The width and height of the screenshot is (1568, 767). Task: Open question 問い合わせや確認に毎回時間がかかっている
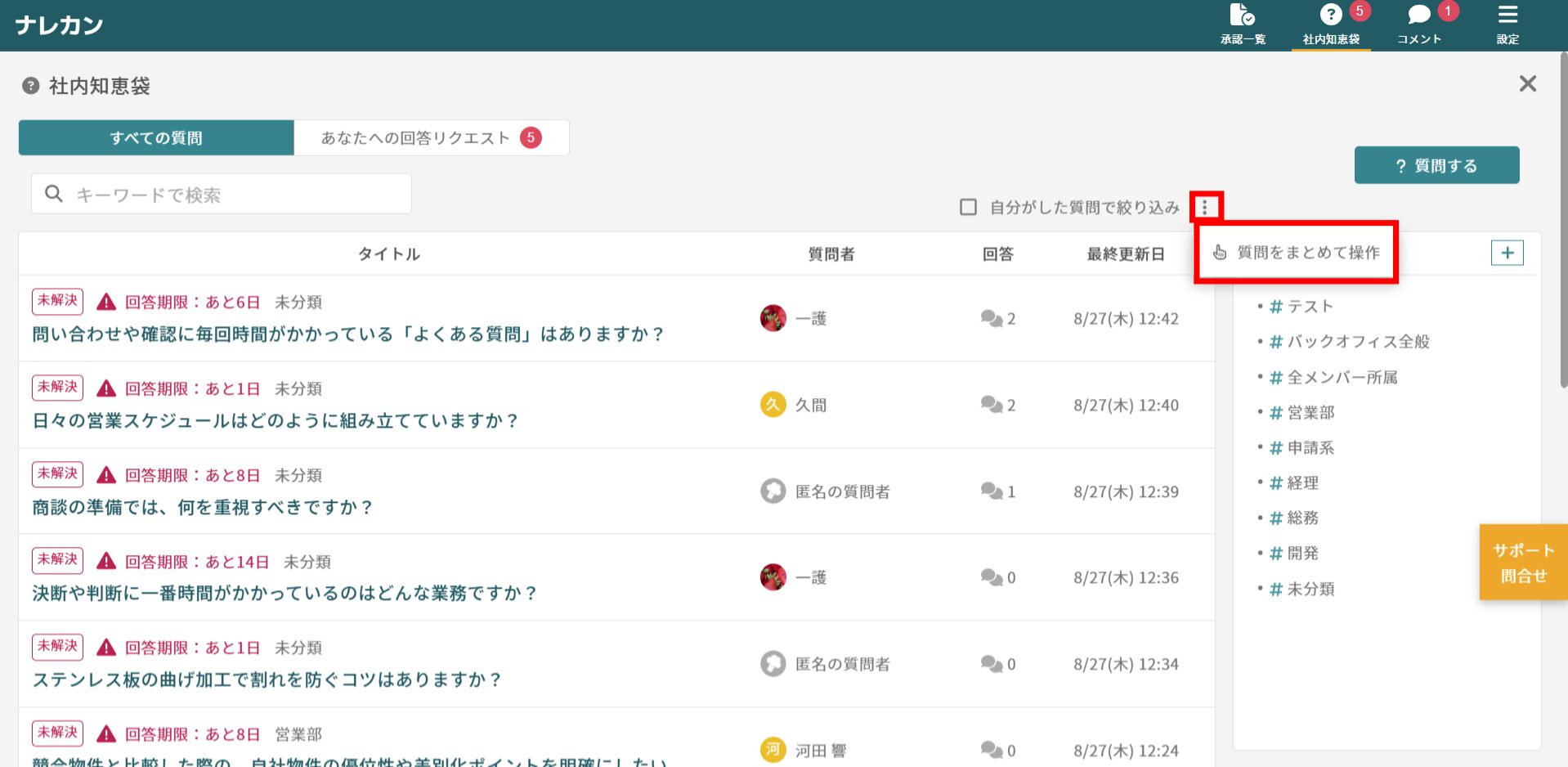click(x=347, y=334)
